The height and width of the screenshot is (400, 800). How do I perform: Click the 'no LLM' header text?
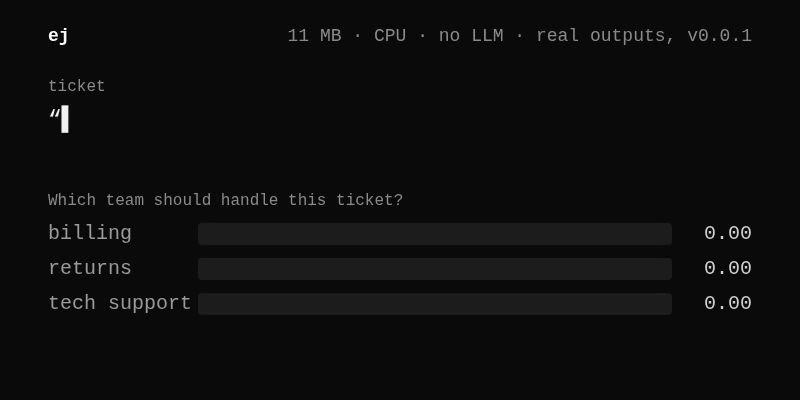pos(471,36)
